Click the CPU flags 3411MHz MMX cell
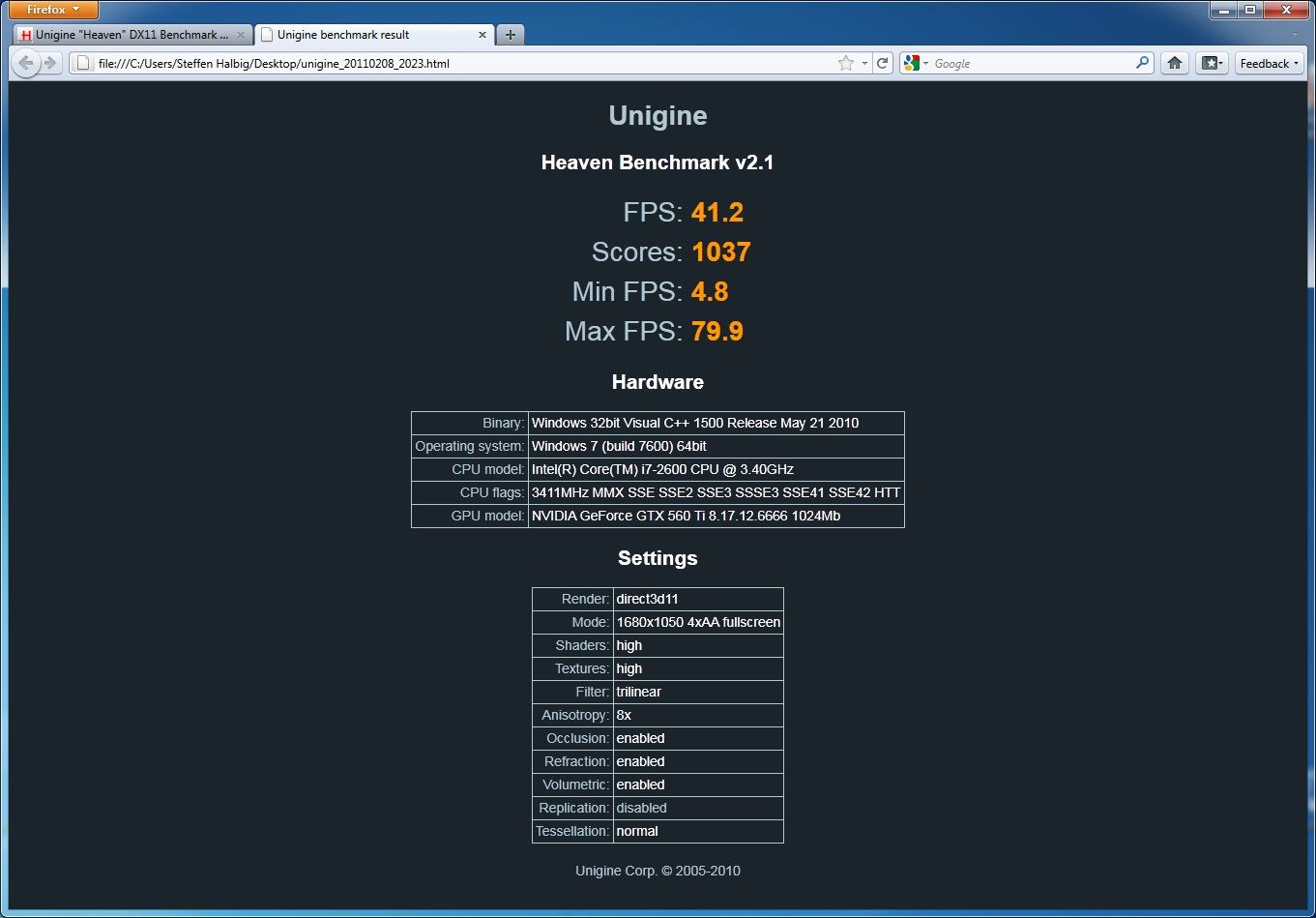The height and width of the screenshot is (918, 1316). click(716, 492)
